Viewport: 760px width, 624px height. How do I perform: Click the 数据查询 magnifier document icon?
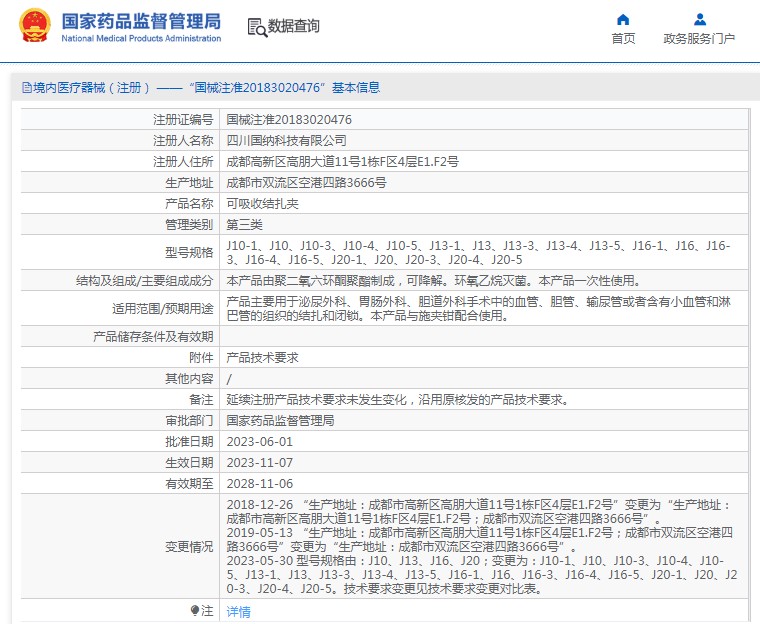point(257,27)
